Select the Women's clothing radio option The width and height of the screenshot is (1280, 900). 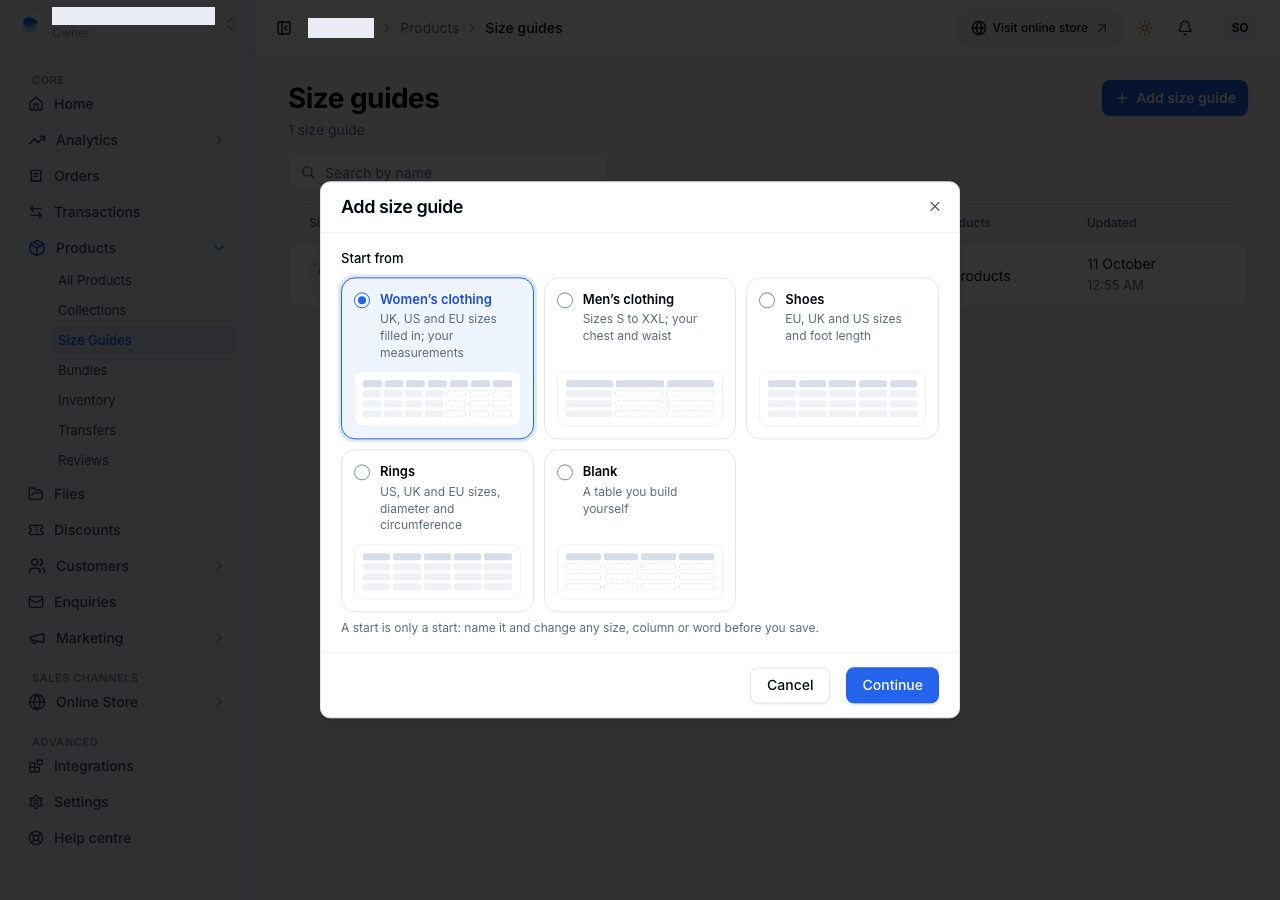click(x=362, y=300)
